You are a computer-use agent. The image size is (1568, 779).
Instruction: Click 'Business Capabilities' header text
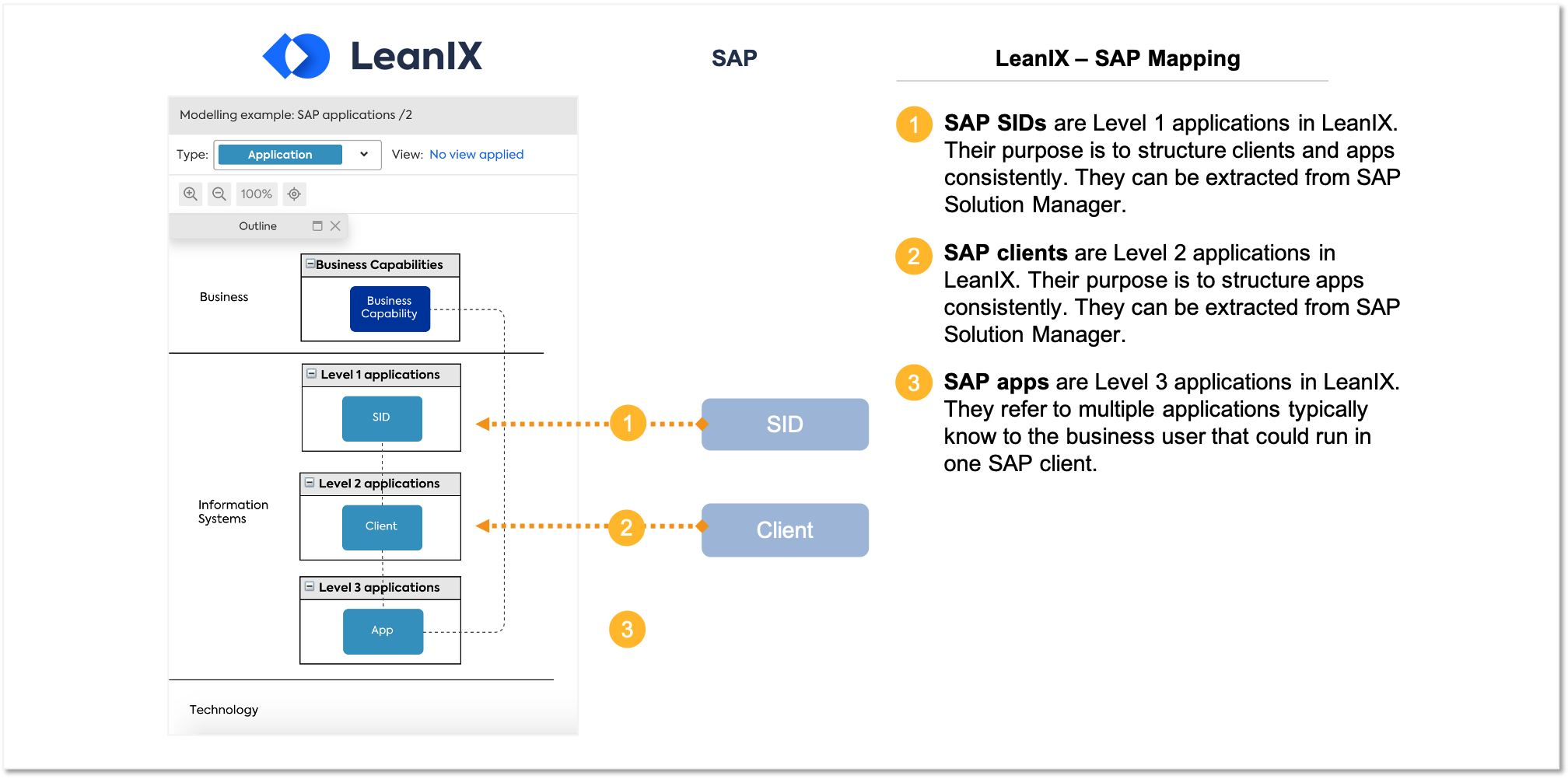point(380,265)
